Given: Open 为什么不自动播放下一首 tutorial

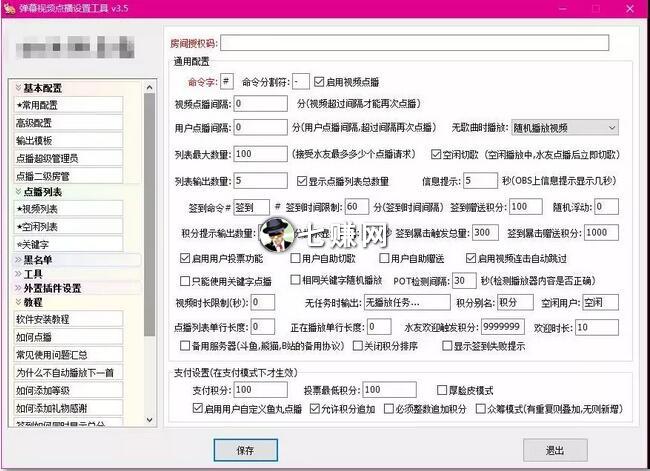Looking at the screenshot, I should click(x=68, y=372).
